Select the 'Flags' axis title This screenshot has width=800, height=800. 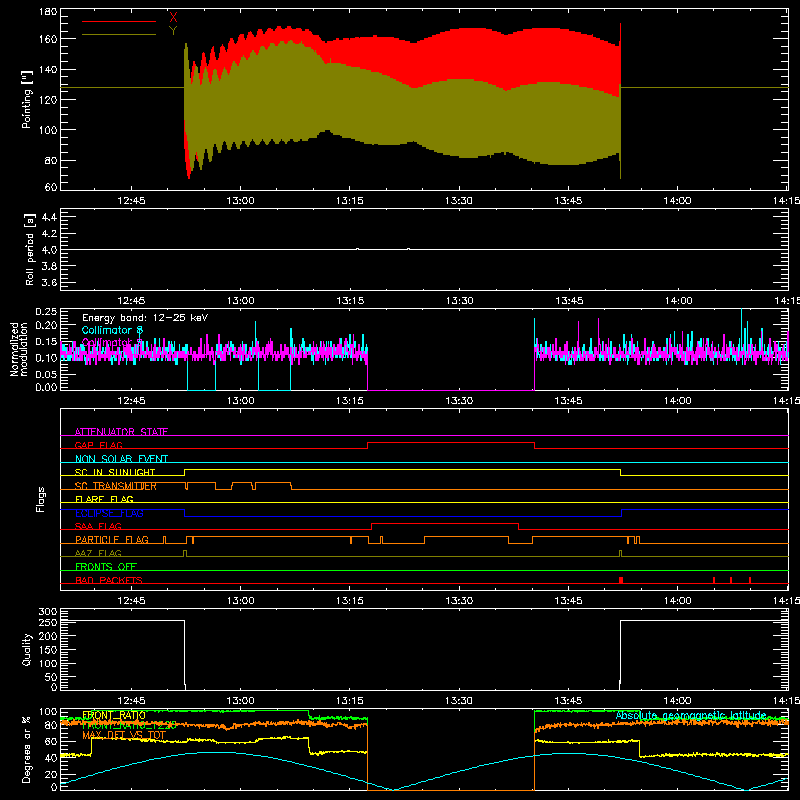(40, 499)
